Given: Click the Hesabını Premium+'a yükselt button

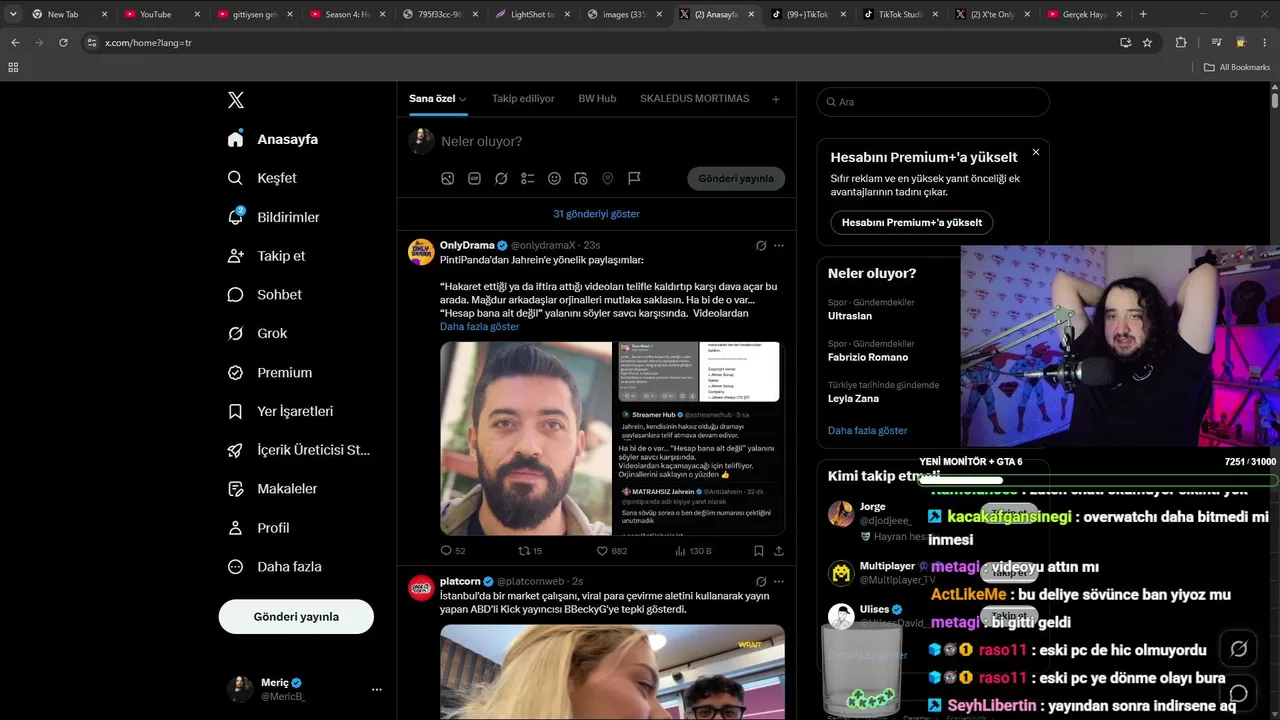Looking at the screenshot, I should pyautogui.click(x=912, y=223).
